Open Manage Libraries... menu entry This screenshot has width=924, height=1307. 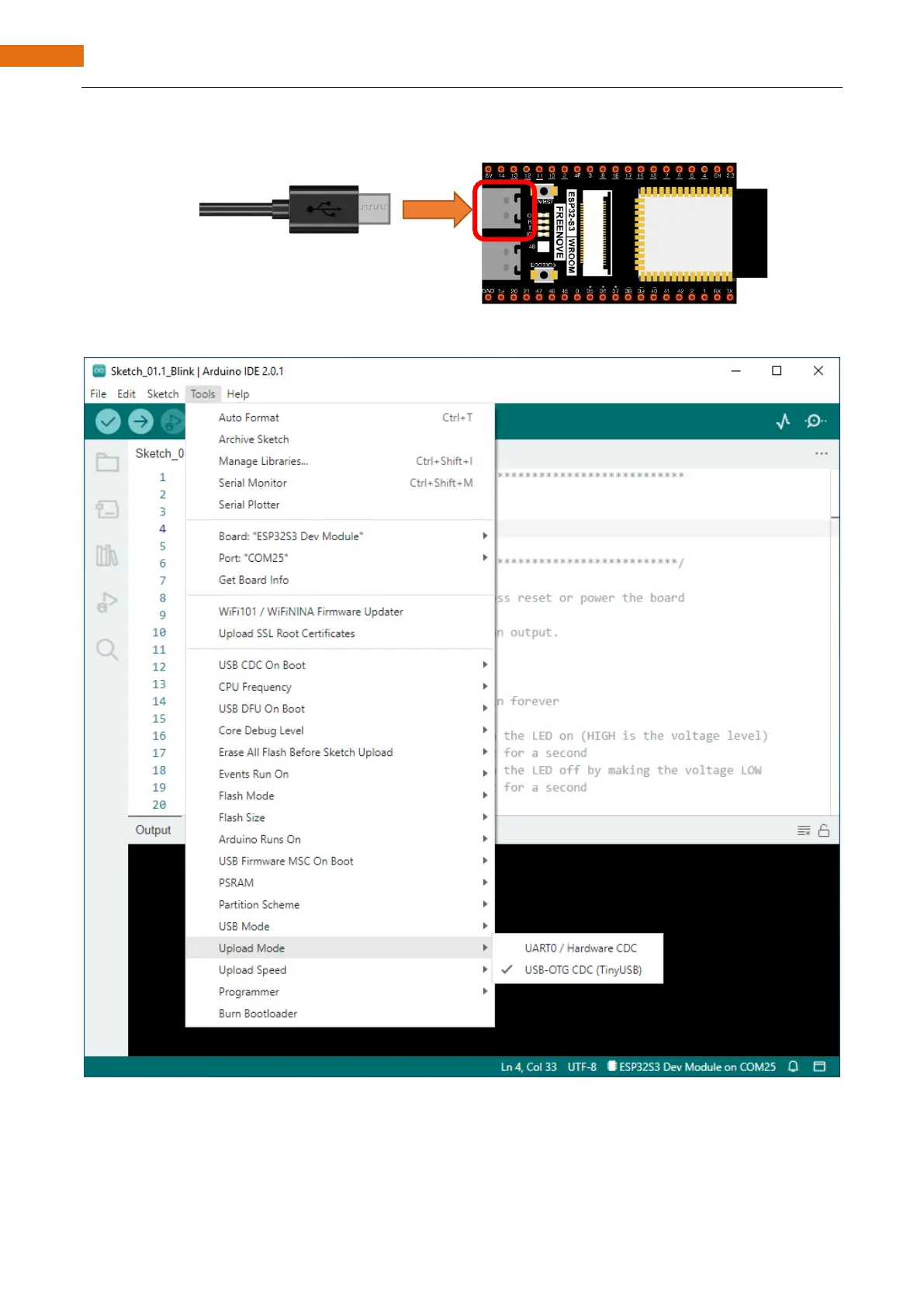pyautogui.click(x=340, y=461)
